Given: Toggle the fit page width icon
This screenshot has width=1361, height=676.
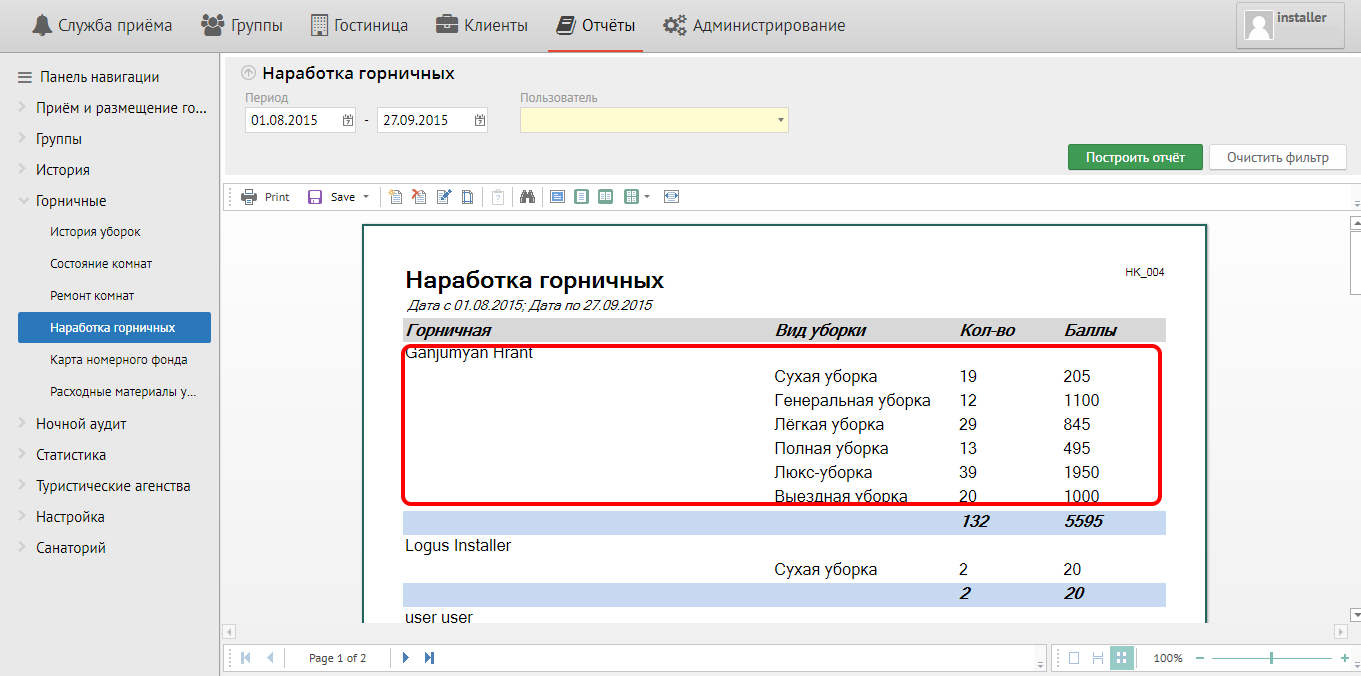Looking at the screenshot, I should pos(671,197).
